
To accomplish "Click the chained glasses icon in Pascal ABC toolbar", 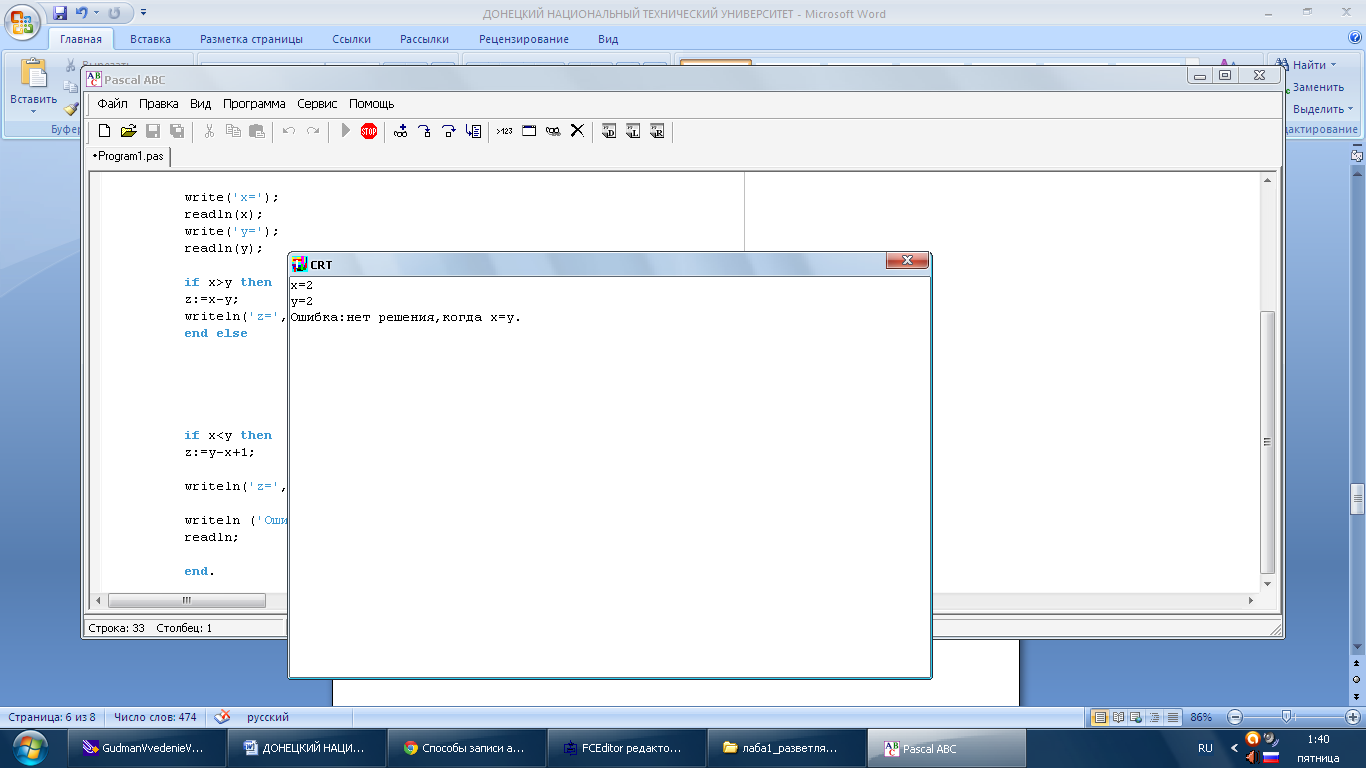I will pos(553,131).
